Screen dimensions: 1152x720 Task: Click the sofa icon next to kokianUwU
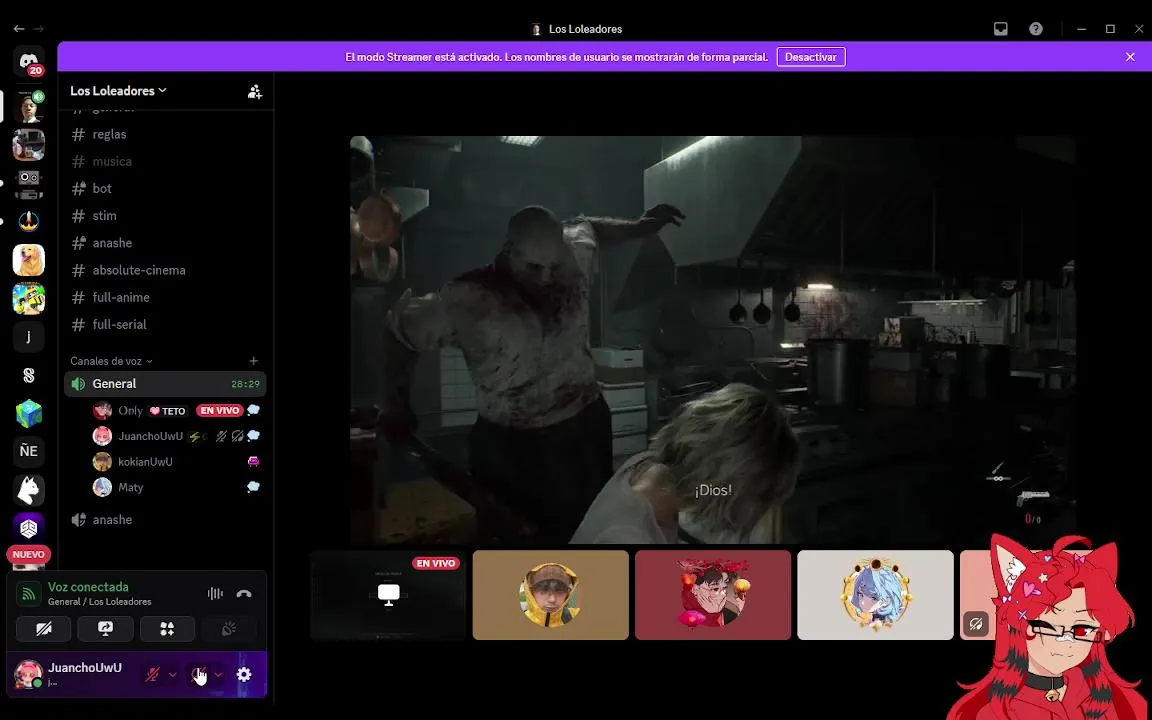coord(253,461)
